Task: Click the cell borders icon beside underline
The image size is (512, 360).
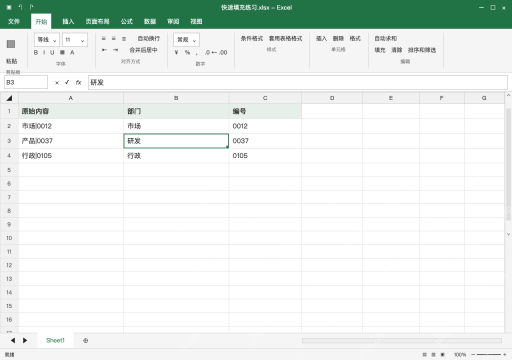Action: point(62,52)
